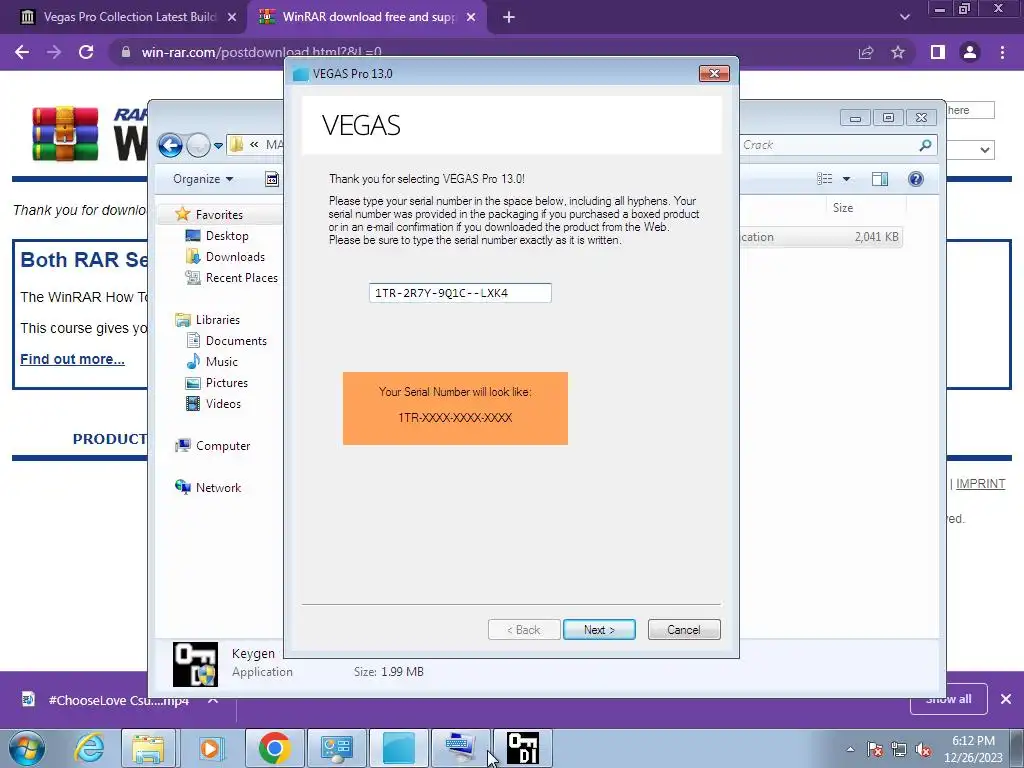Click the WinRAR books logo
The height and width of the screenshot is (768, 1024).
[x=65, y=133]
